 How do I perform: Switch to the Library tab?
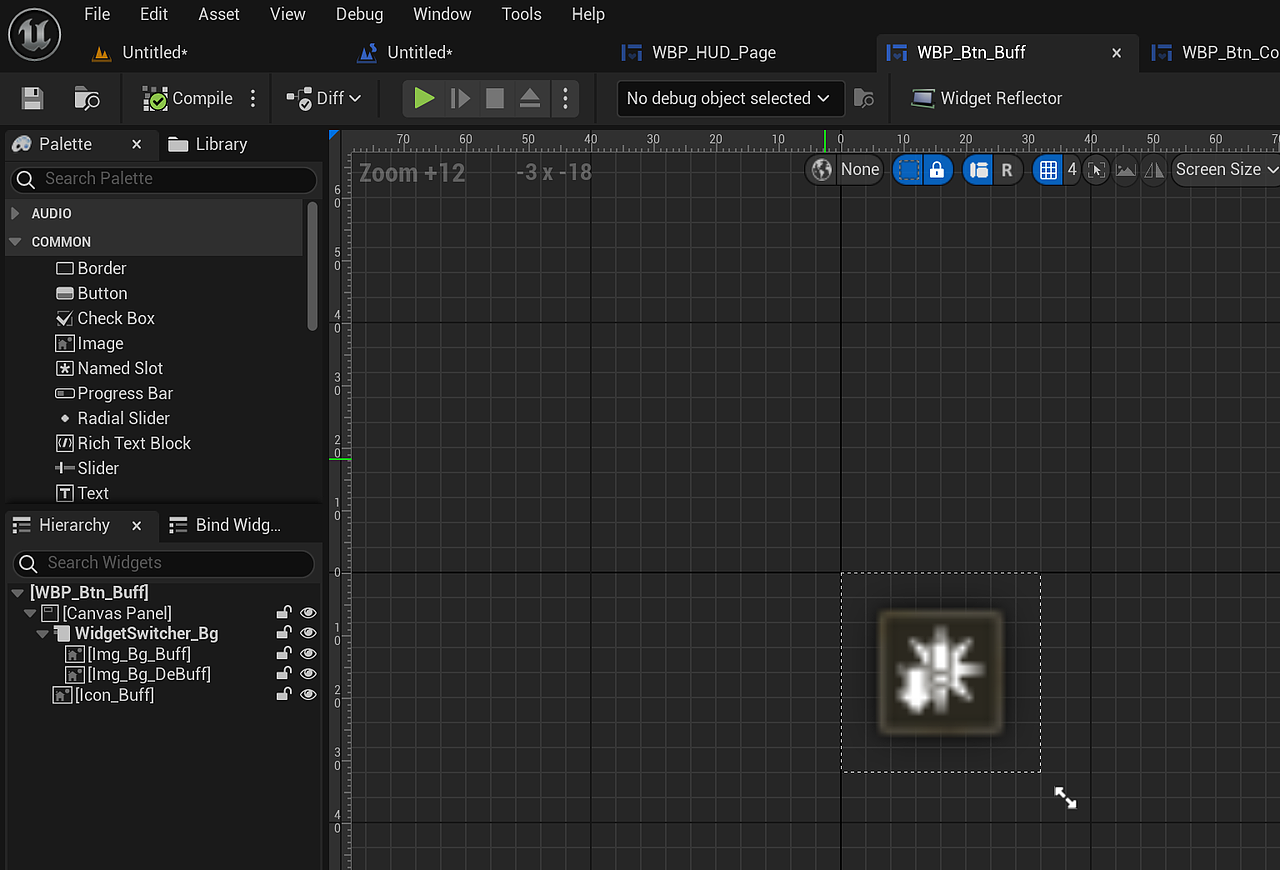tap(208, 144)
